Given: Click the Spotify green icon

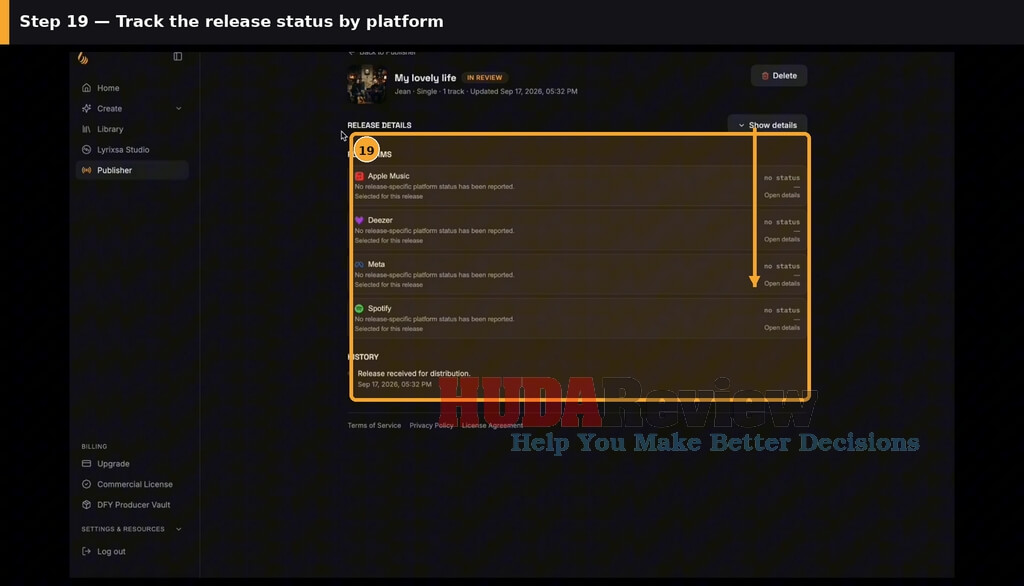Looking at the screenshot, I should pyautogui.click(x=359, y=308).
